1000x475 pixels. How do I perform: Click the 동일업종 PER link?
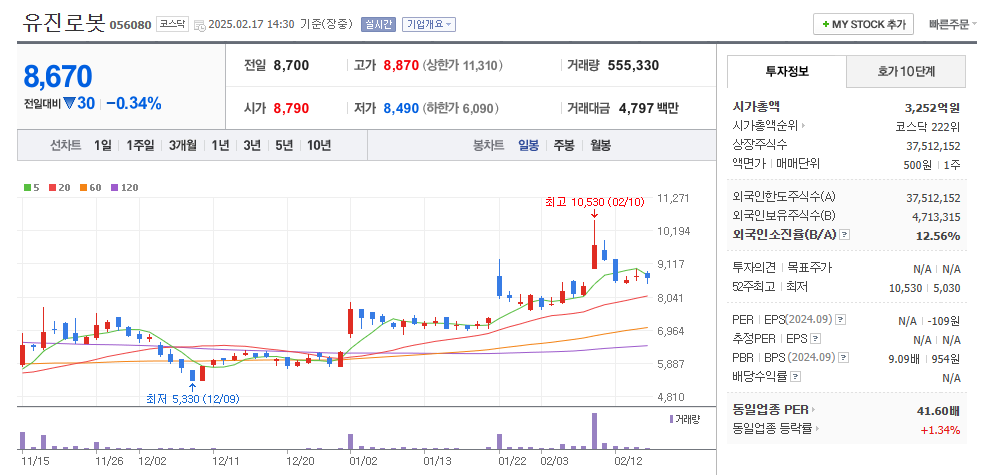[x=771, y=409]
